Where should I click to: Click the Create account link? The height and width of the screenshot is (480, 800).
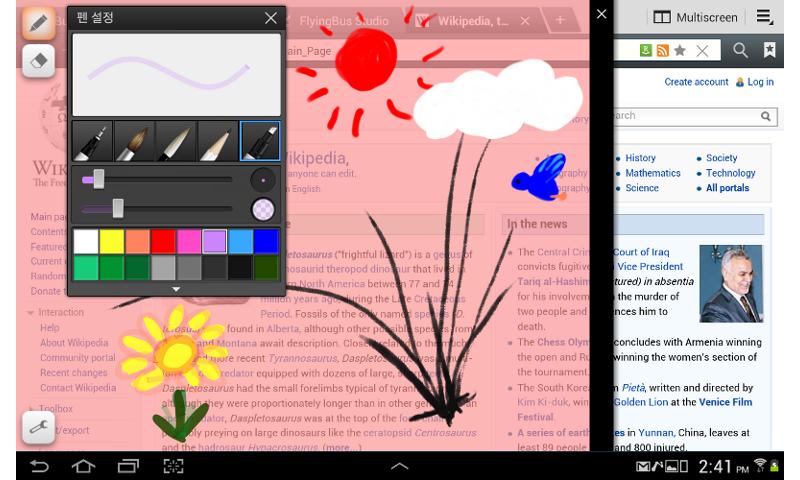click(696, 82)
